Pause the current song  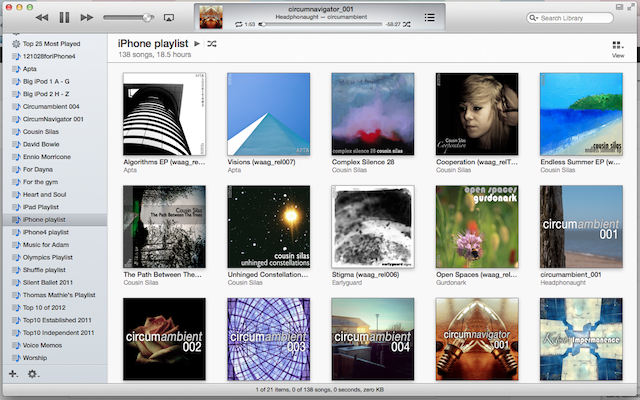[x=64, y=18]
